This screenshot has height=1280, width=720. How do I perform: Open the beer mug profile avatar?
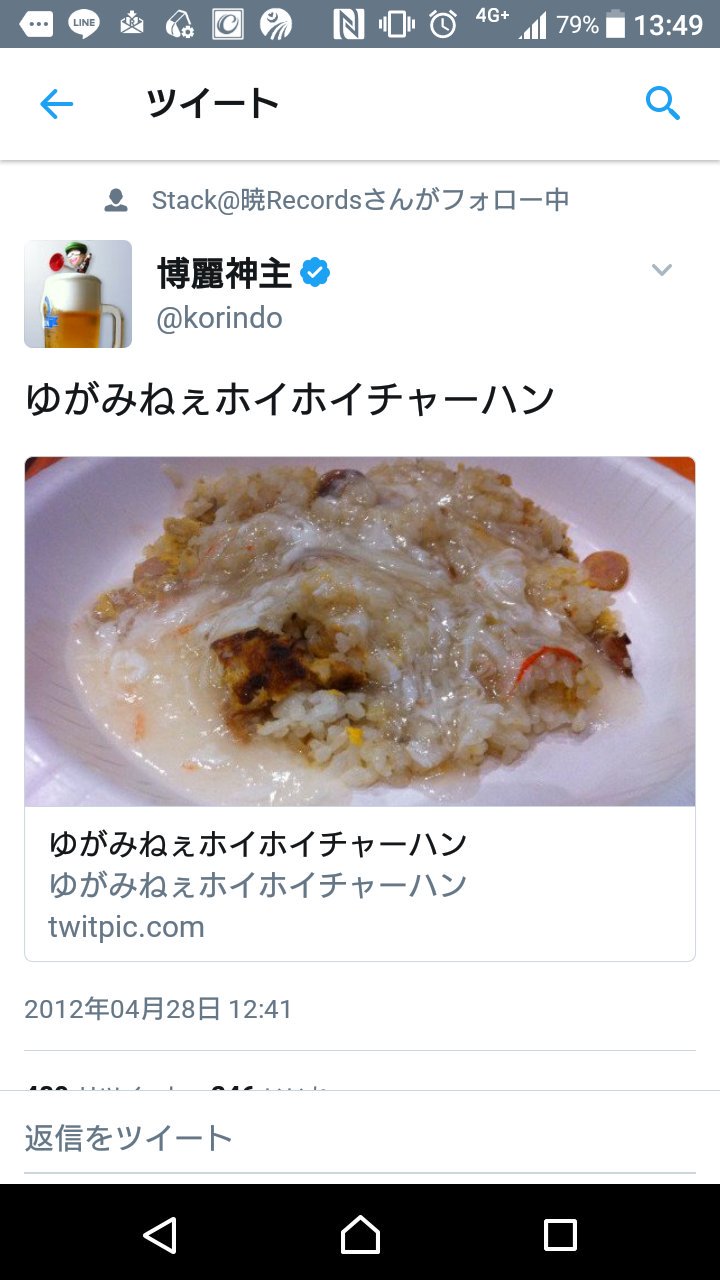pos(78,294)
